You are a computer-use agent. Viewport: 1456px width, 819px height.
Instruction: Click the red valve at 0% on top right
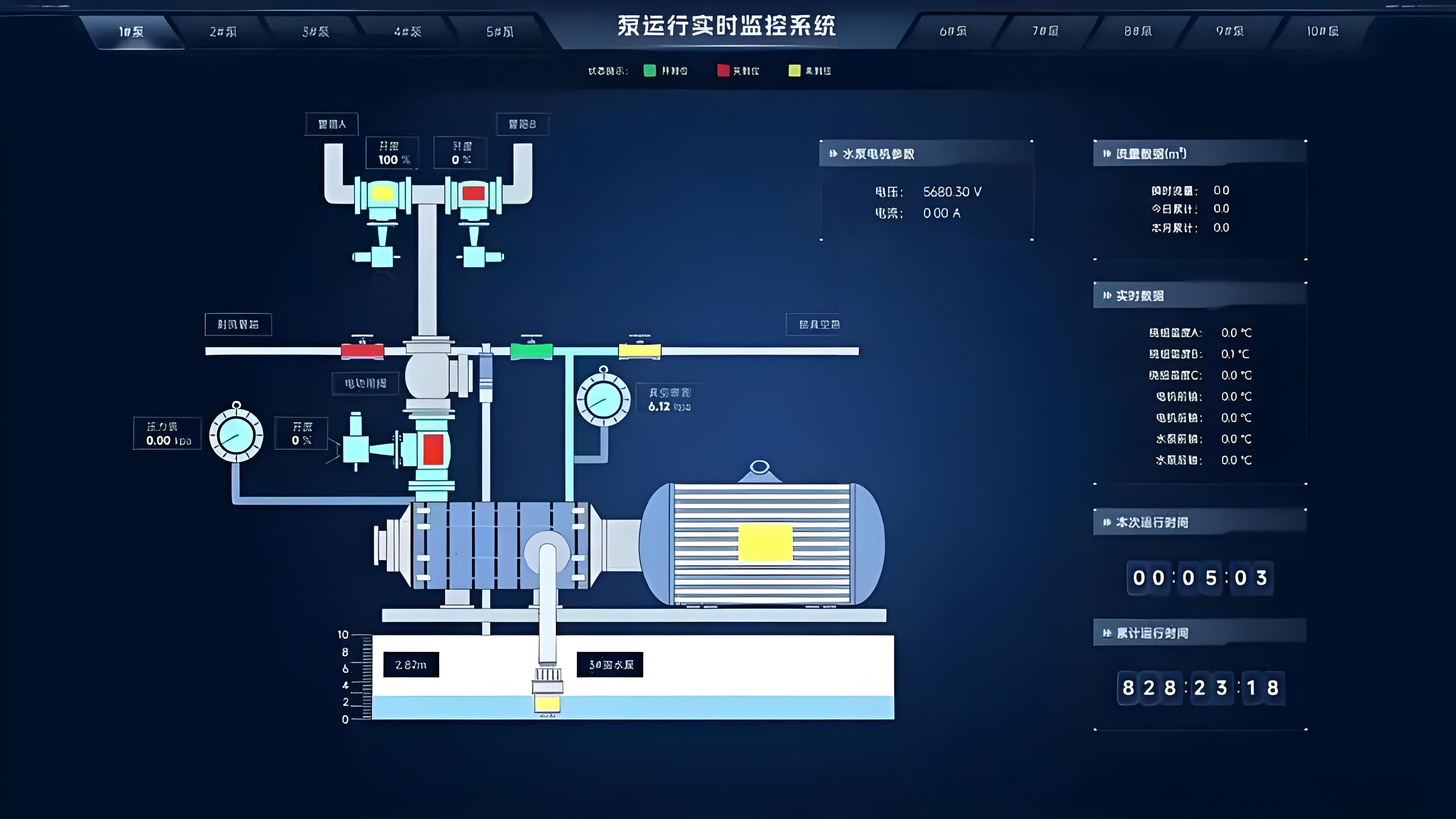[473, 194]
